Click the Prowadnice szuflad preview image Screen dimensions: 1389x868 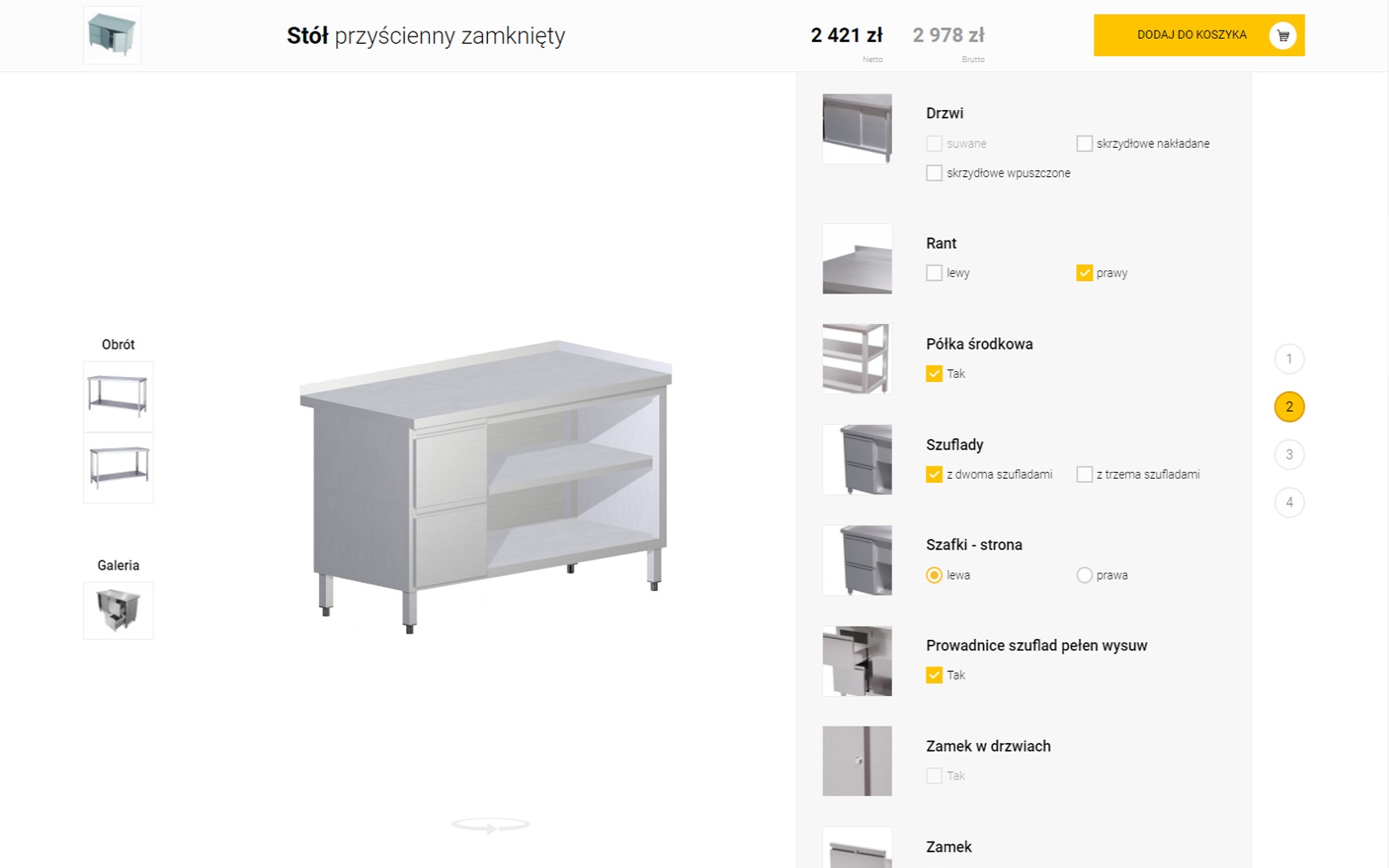pyautogui.click(x=857, y=661)
